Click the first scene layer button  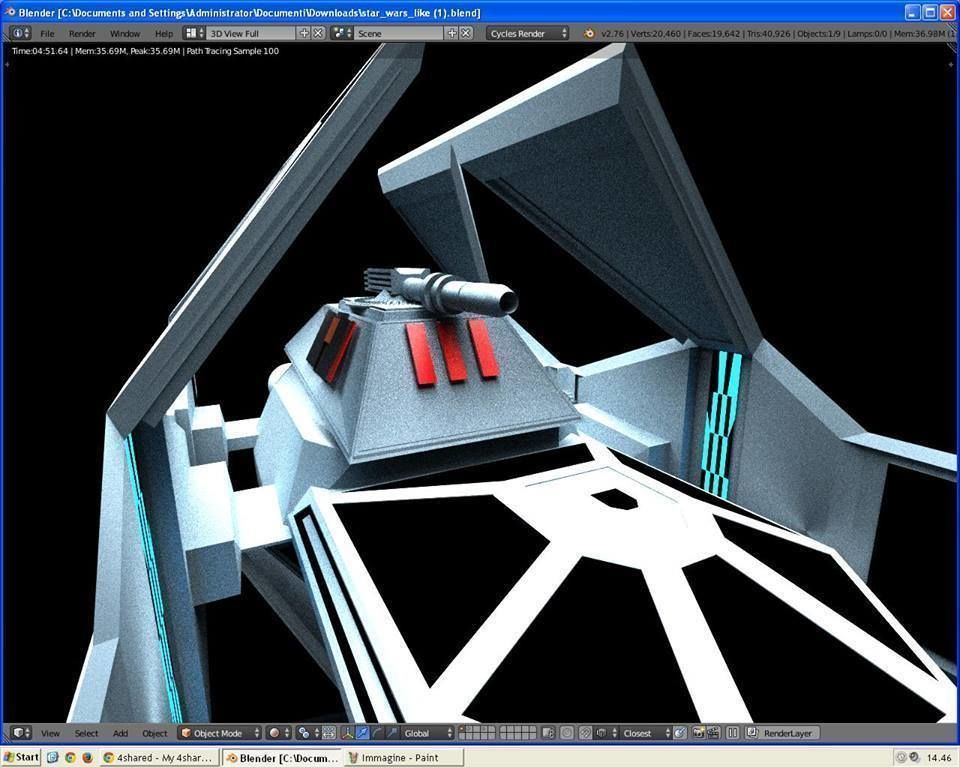[x=463, y=729]
